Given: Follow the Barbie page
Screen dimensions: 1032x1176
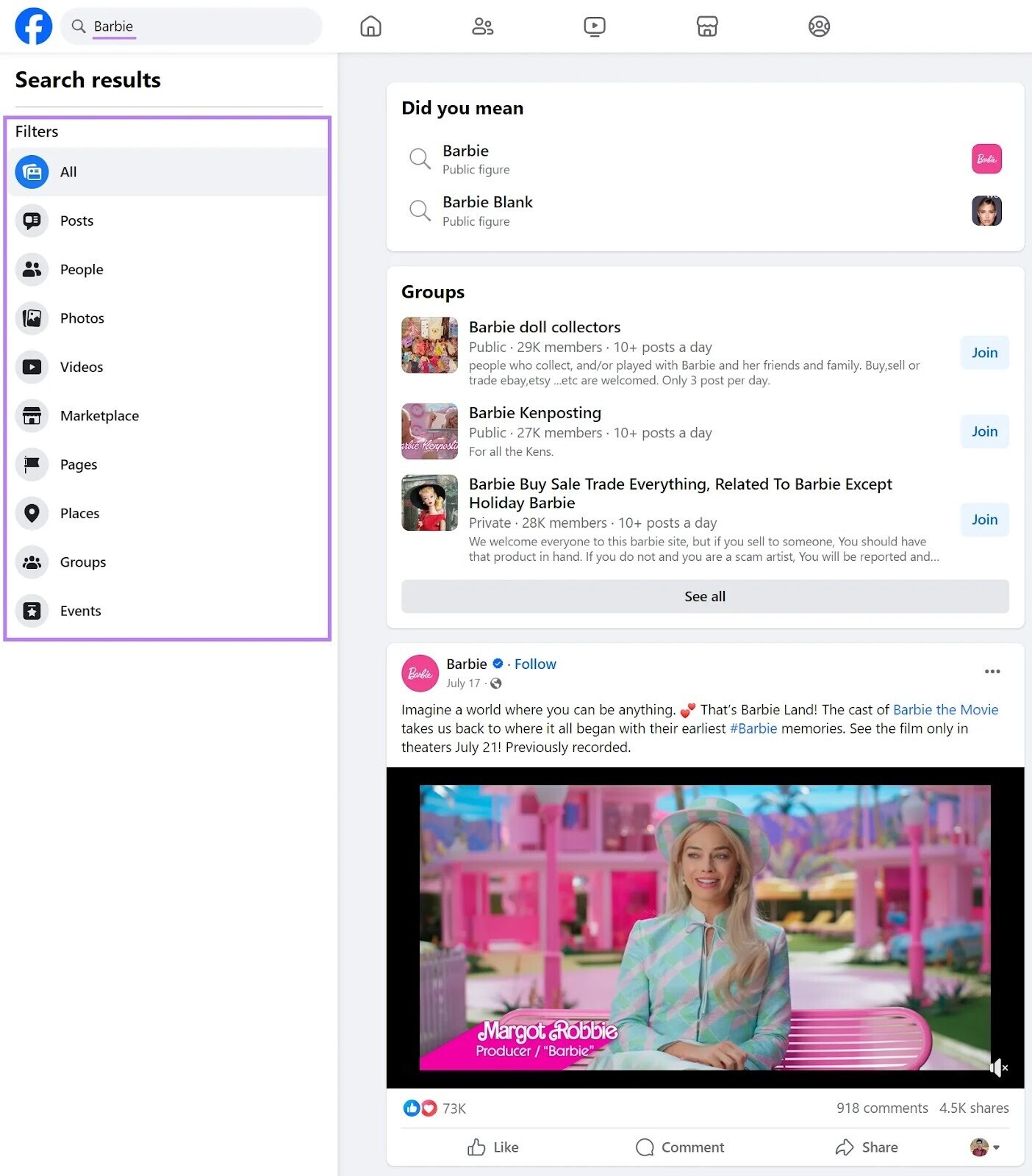Looking at the screenshot, I should [x=535, y=664].
